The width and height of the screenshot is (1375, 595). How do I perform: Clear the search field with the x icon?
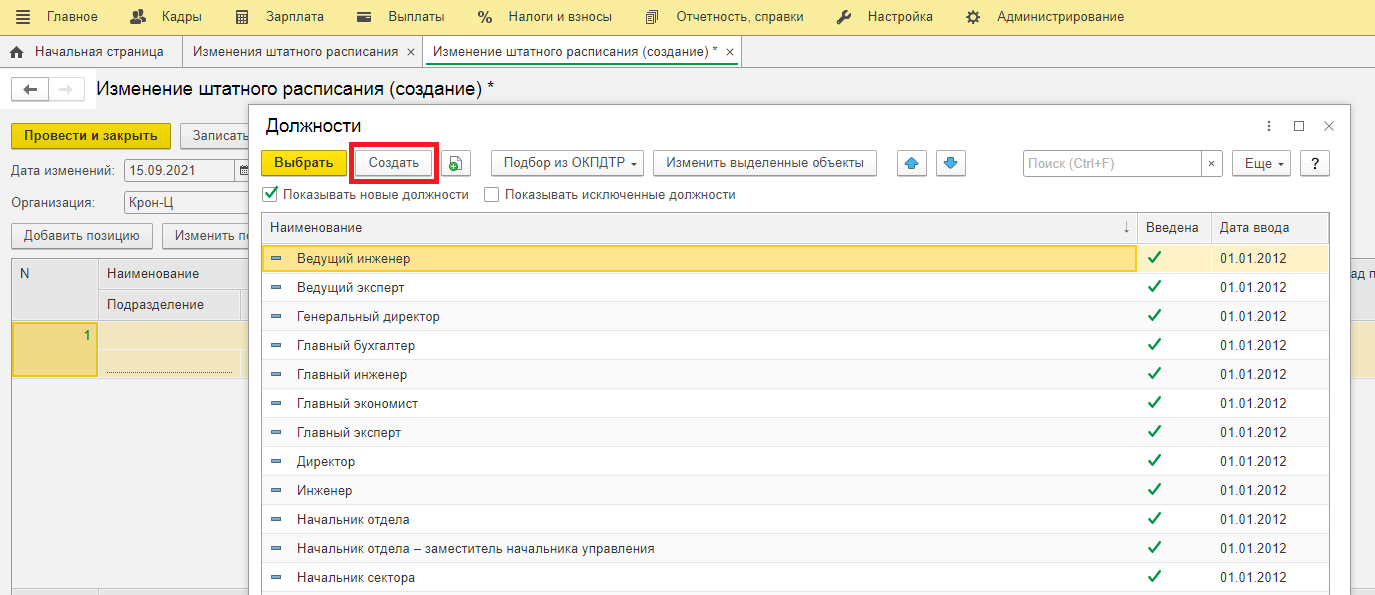(1211, 163)
